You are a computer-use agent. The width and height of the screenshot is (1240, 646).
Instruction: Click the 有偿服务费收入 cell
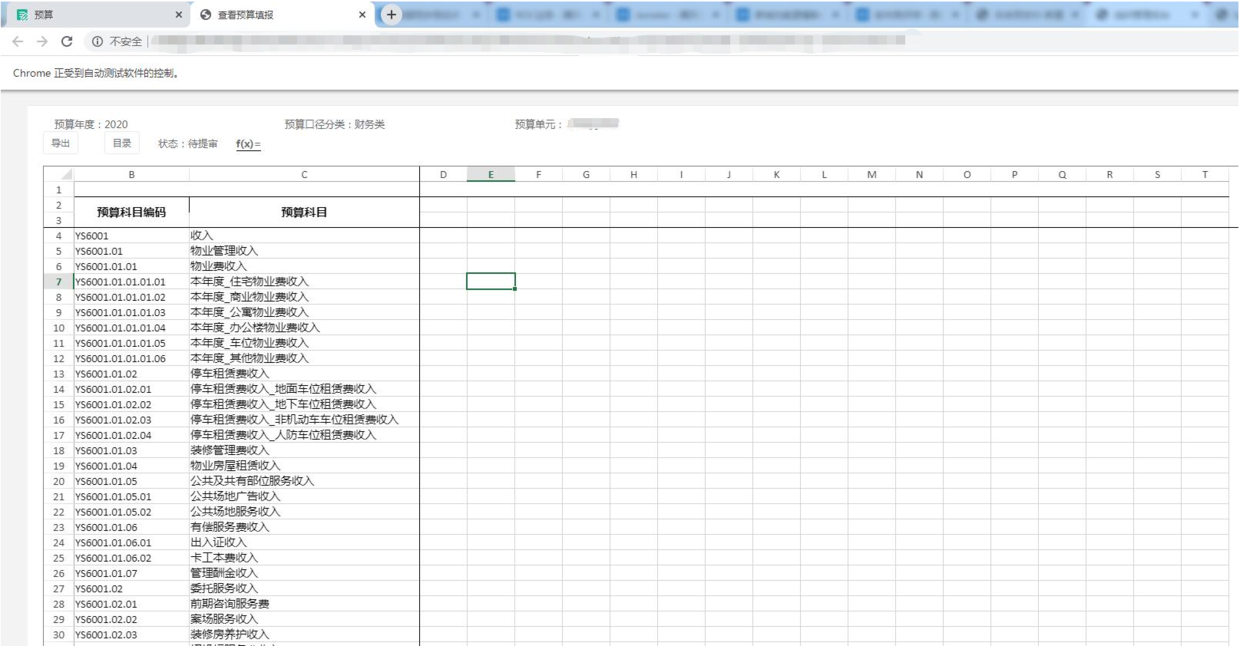point(304,527)
